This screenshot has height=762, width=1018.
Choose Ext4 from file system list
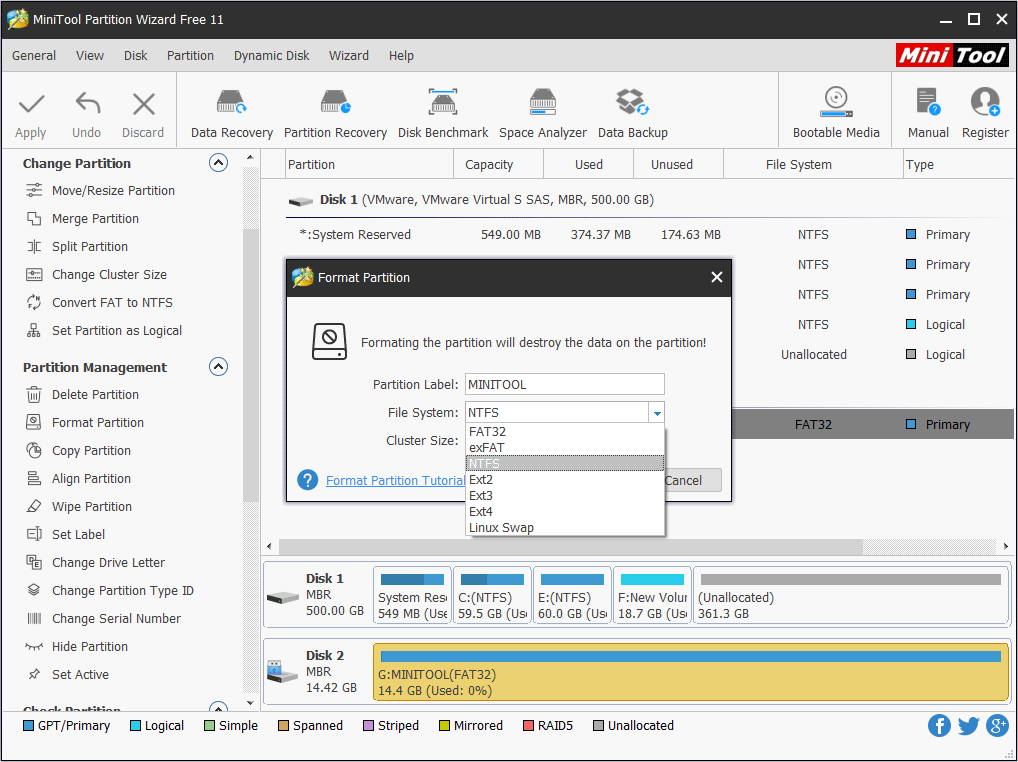coord(565,511)
